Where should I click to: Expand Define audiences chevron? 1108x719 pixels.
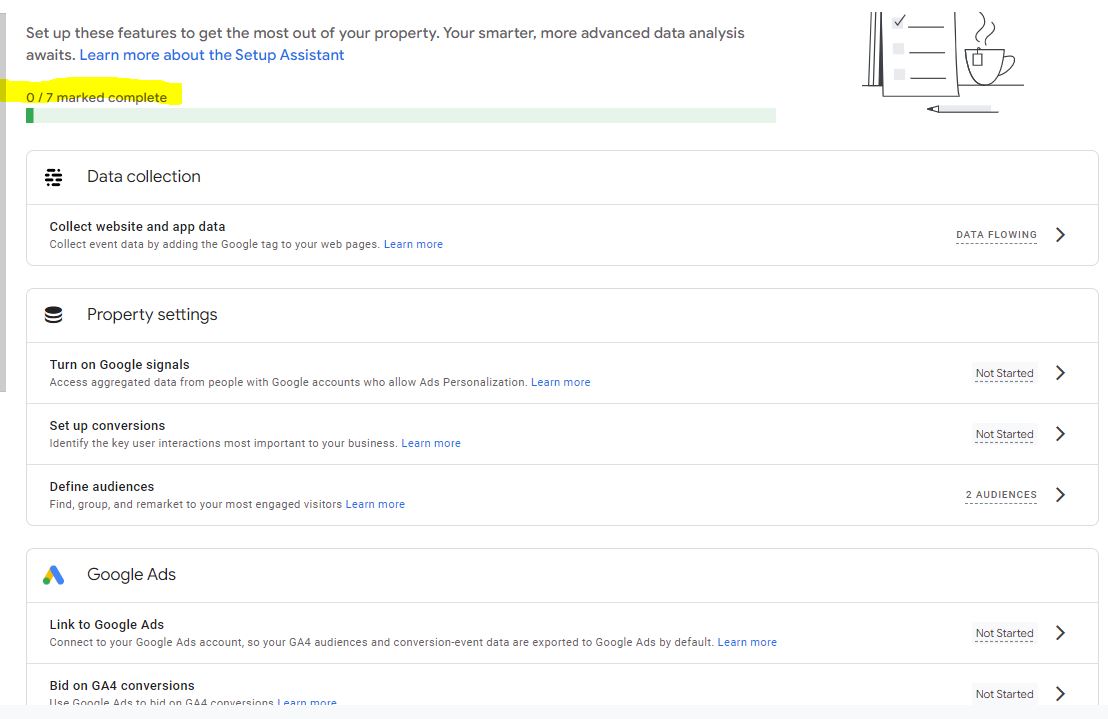1060,494
